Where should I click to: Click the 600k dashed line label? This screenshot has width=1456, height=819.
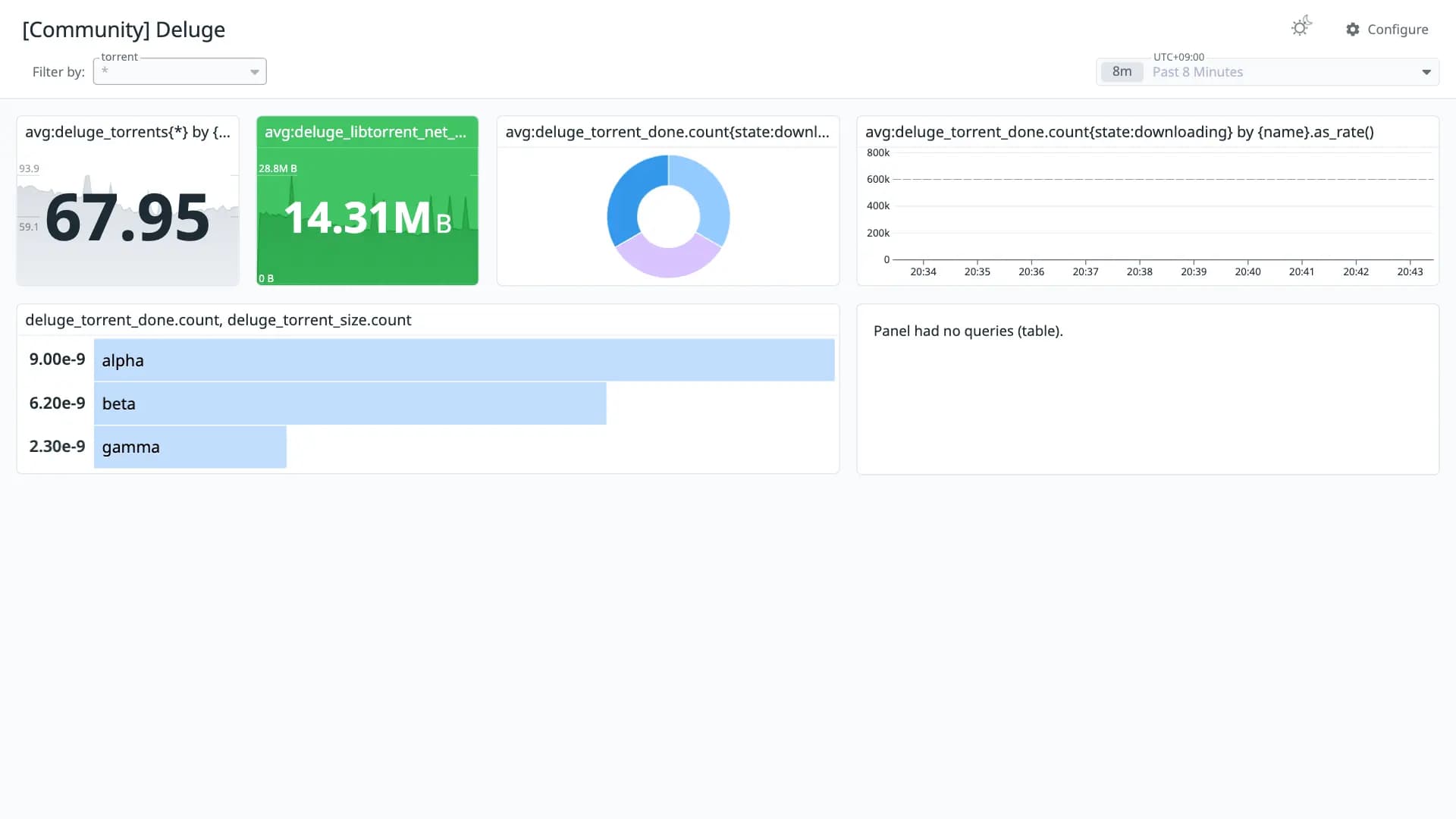(878, 179)
